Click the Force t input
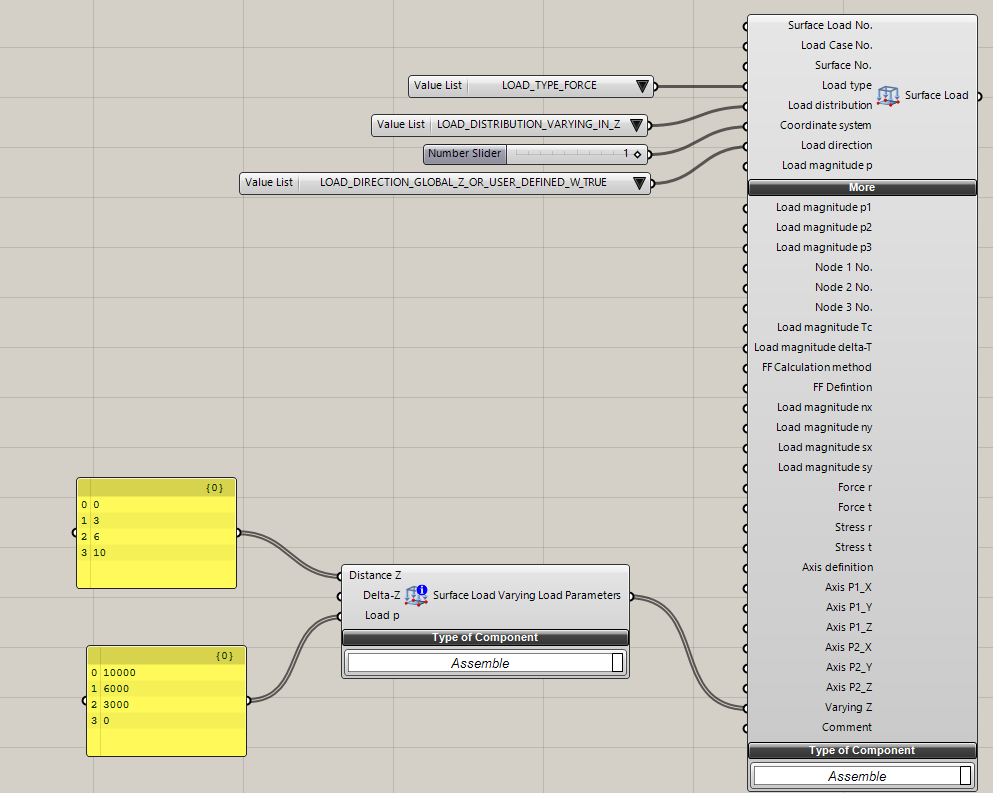 coord(854,507)
